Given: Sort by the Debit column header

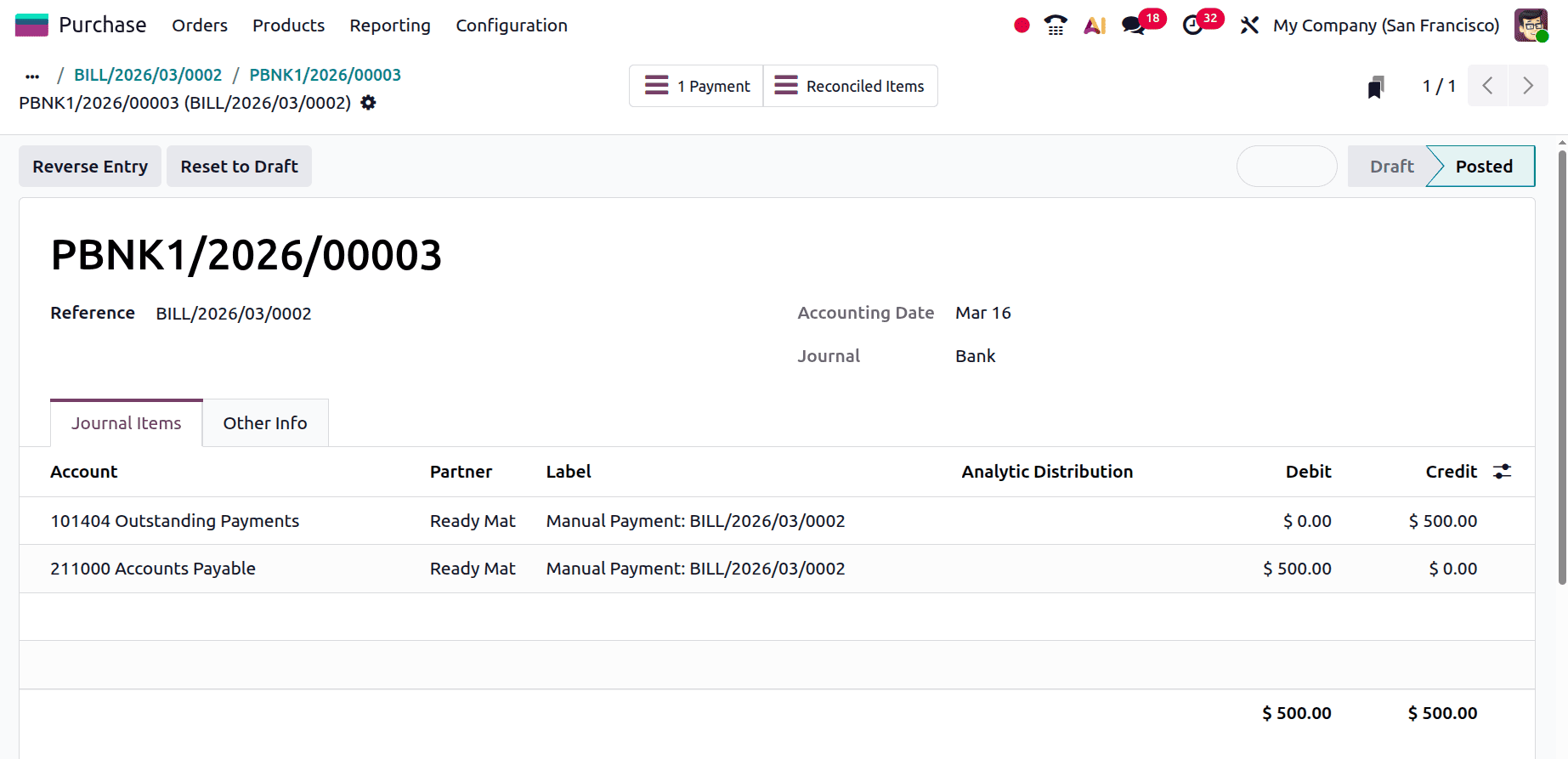Looking at the screenshot, I should click(1308, 472).
